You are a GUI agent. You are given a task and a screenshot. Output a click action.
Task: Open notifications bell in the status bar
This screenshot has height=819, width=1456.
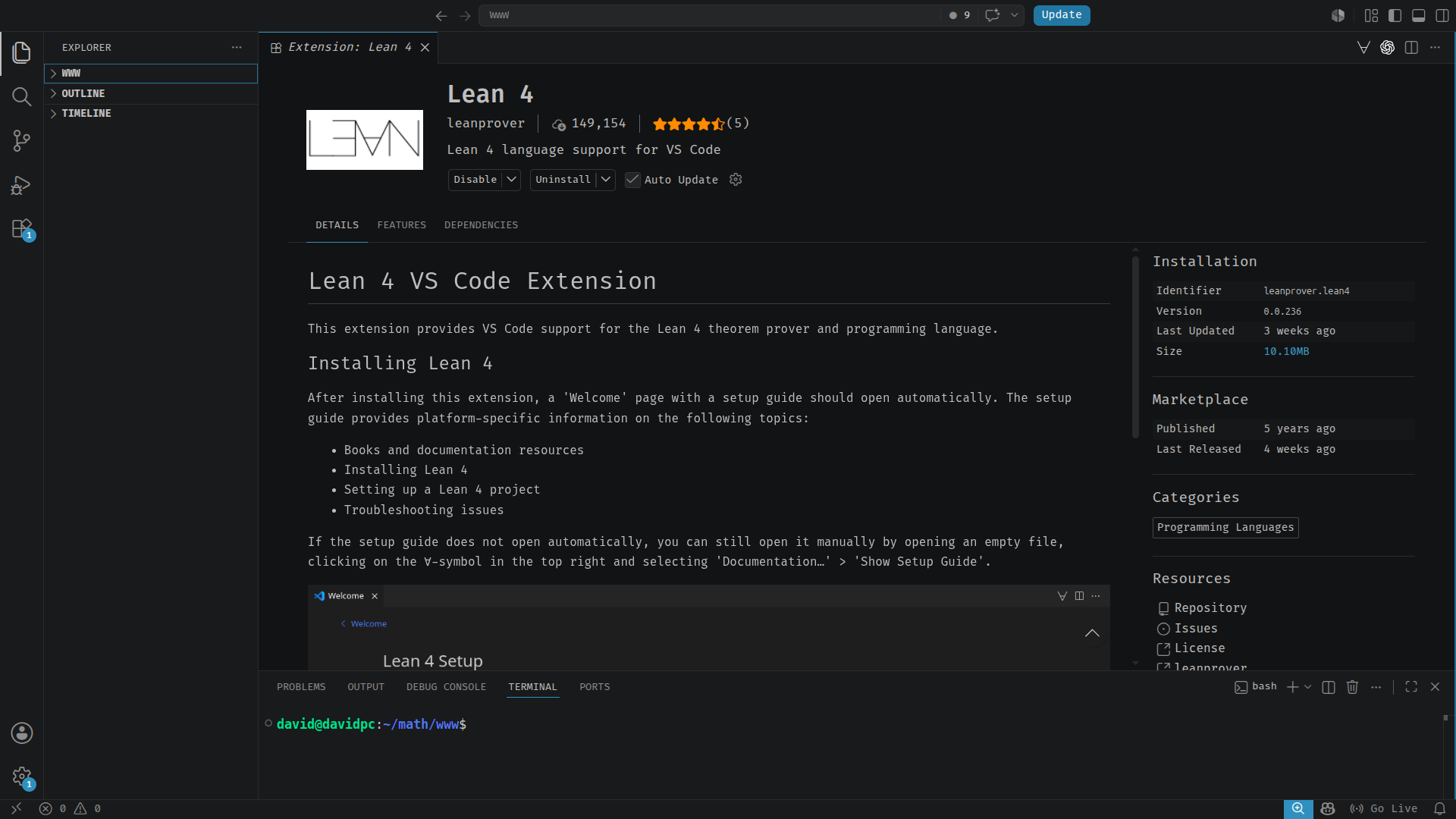(x=1439, y=808)
